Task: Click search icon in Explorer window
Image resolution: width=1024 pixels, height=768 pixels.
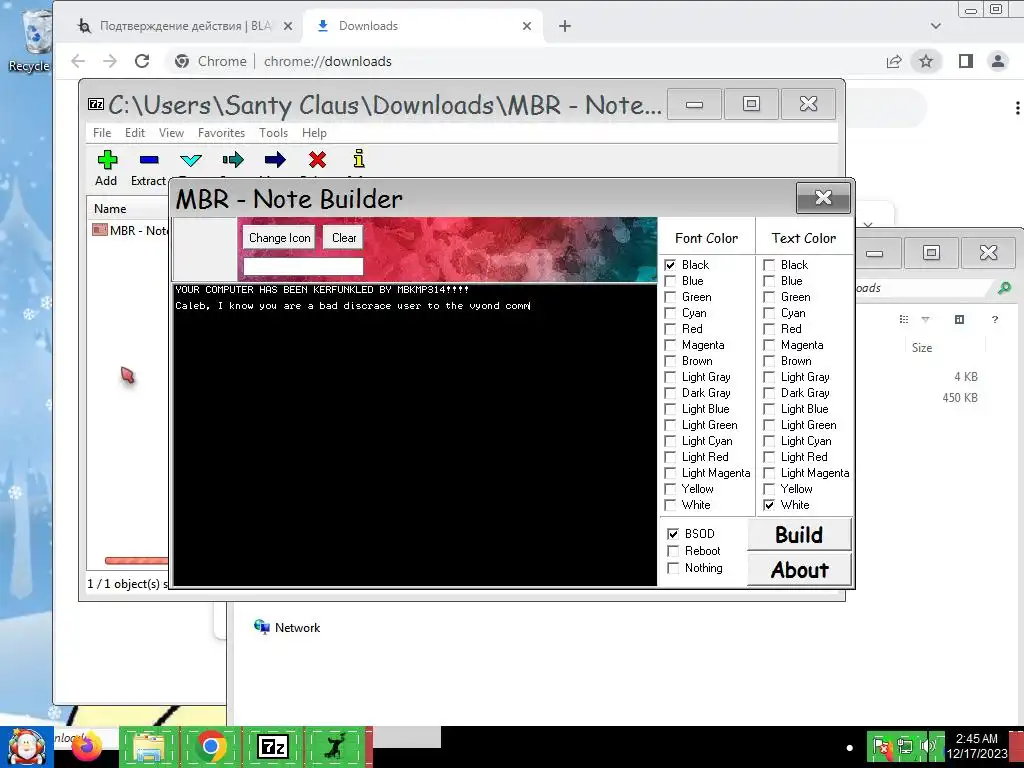Action: pyautogui.click(x=1004, y=287)
